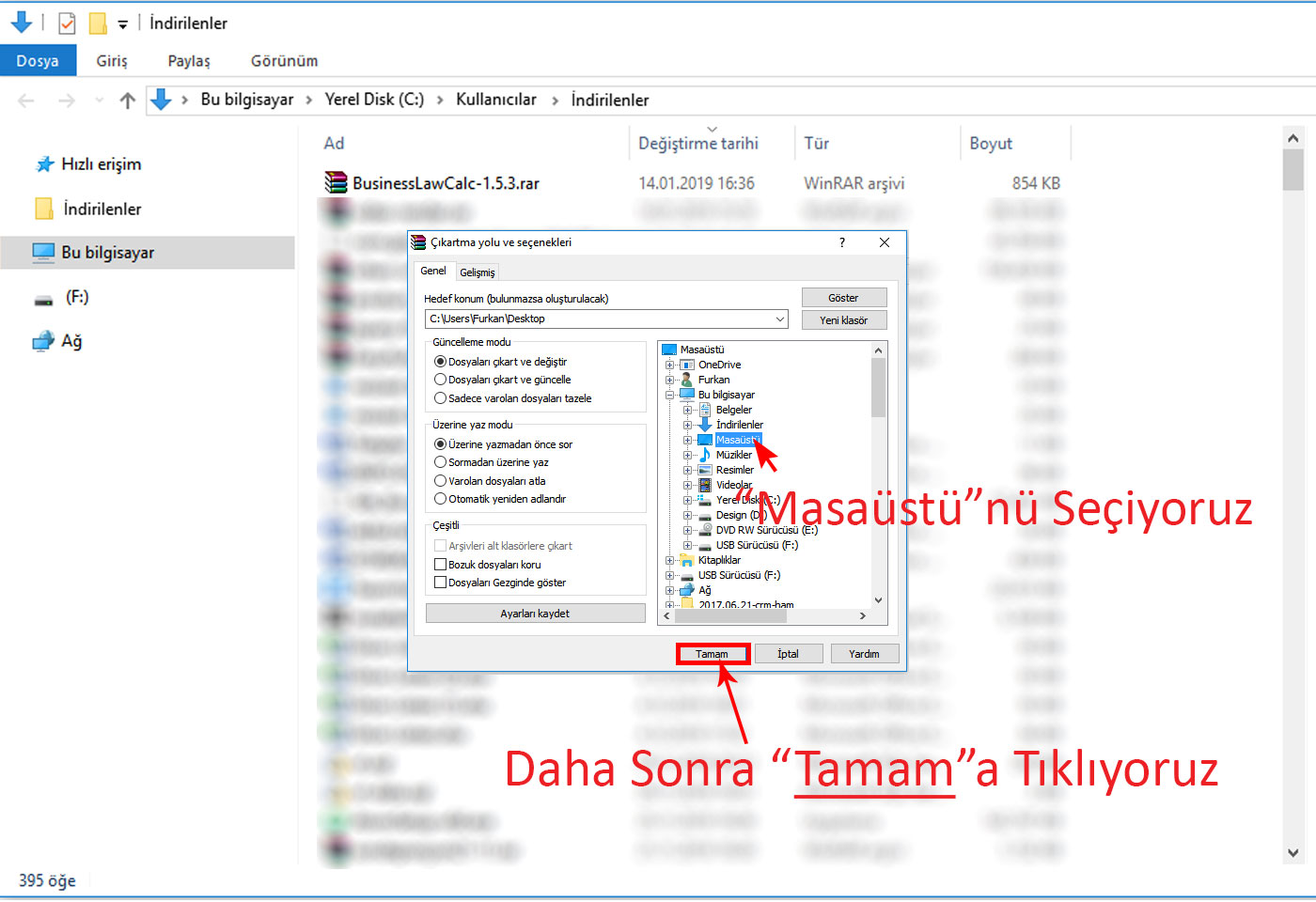The width and height of the screenshot is (1316, 902).
Task: Select Sormadan üzerine yaz option
Action: [440, 462]
